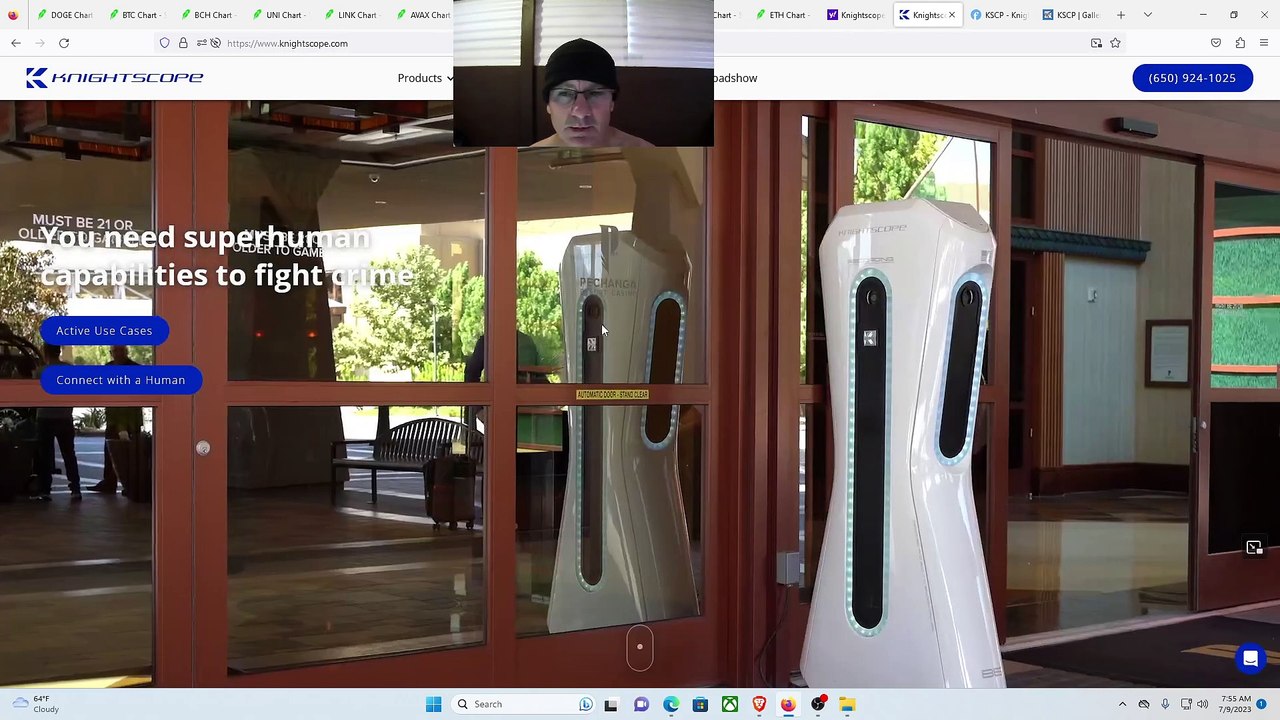Image resolution: width=1280 pixels, height=720 pixels.
Task: Switch to the BTC Chart tab
Action: (x=137, y=15)
